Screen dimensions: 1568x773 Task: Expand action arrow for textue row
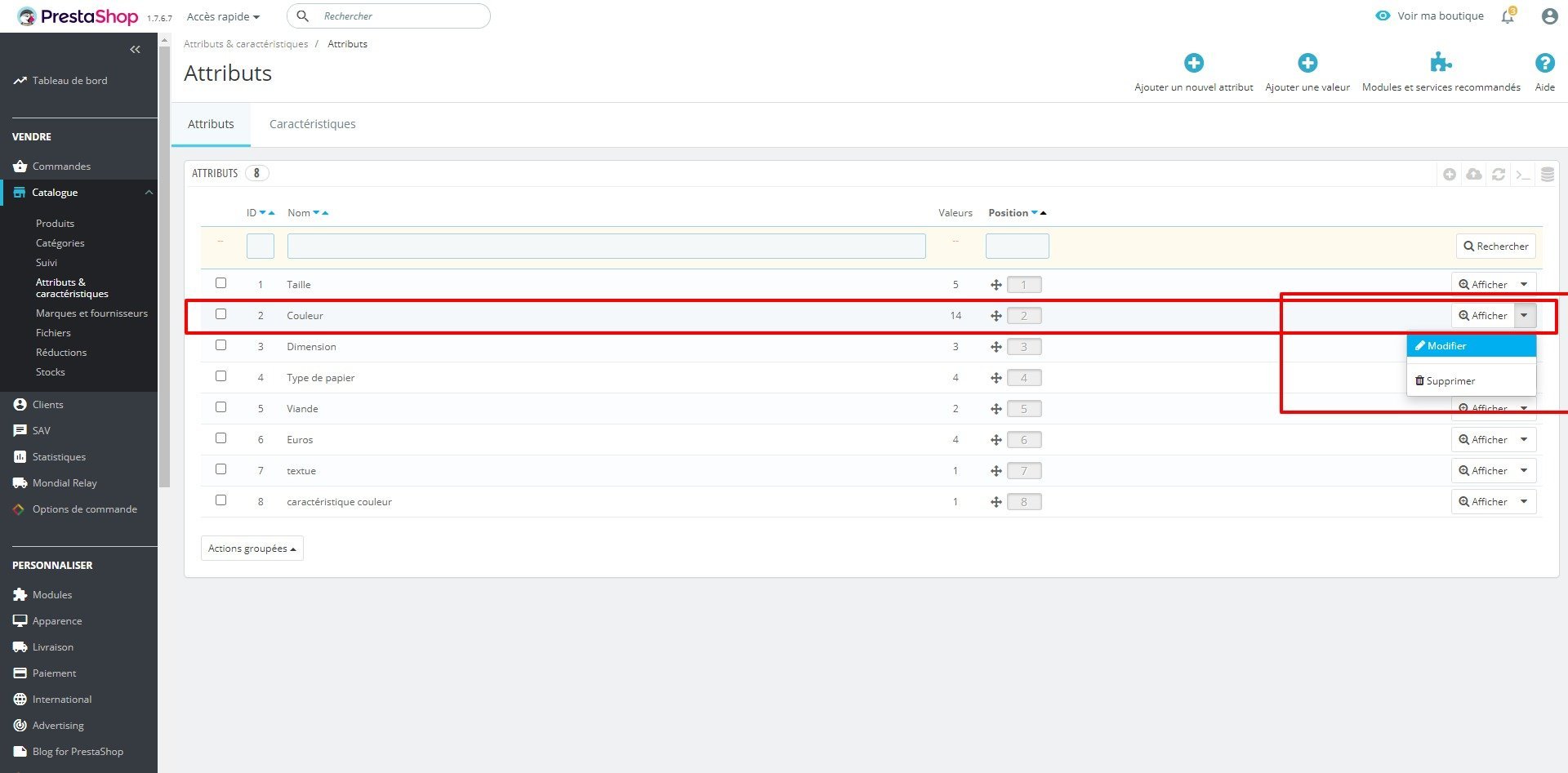(1524, 471)
